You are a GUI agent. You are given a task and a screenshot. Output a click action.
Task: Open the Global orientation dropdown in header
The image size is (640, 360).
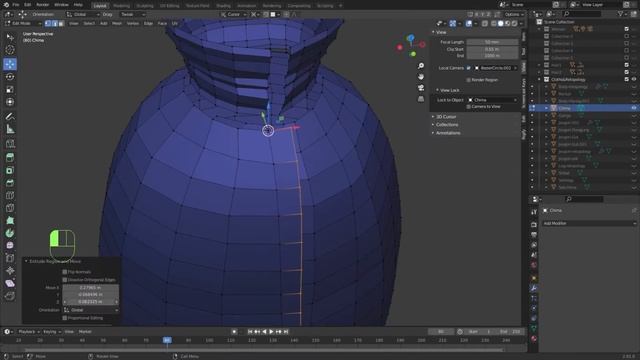pos(83,14)
